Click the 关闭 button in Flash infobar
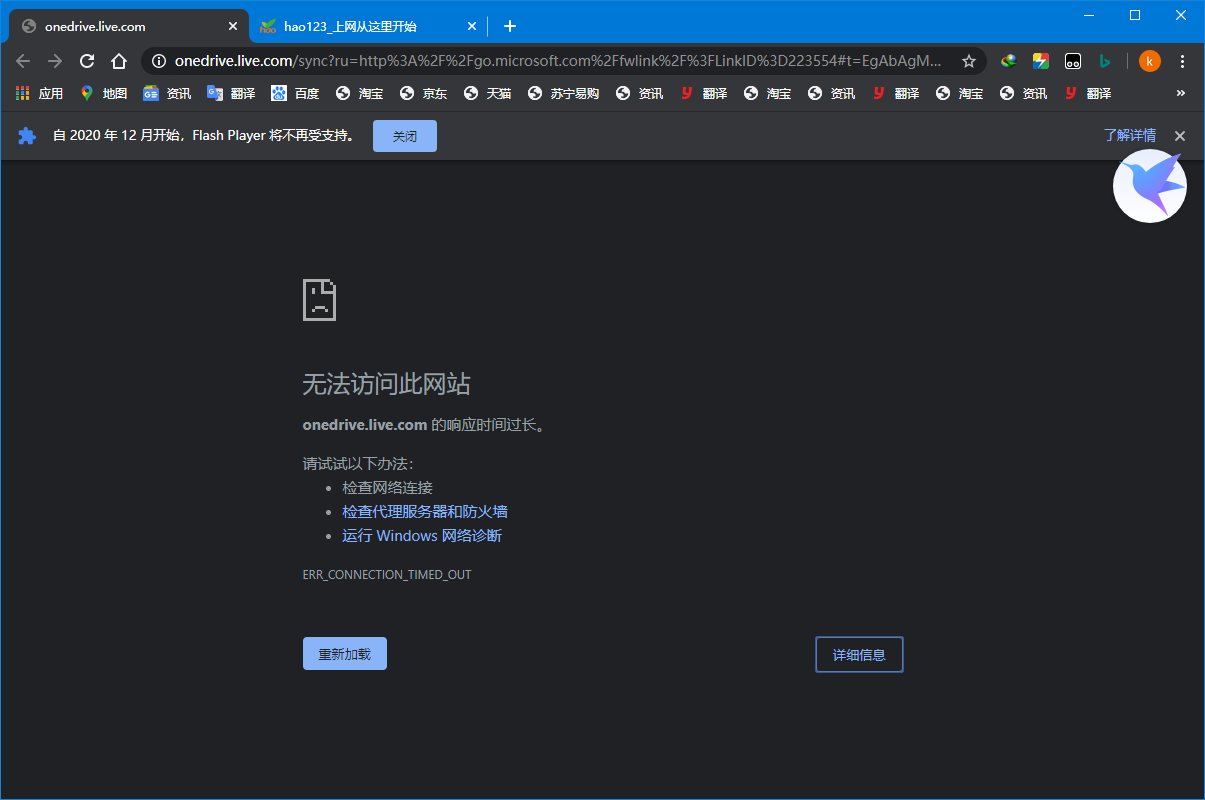 click(405, 136)
